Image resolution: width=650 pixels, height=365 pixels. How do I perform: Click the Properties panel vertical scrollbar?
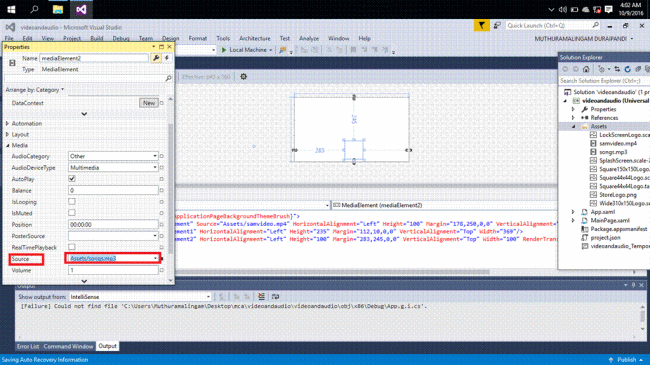coord(170,189)
